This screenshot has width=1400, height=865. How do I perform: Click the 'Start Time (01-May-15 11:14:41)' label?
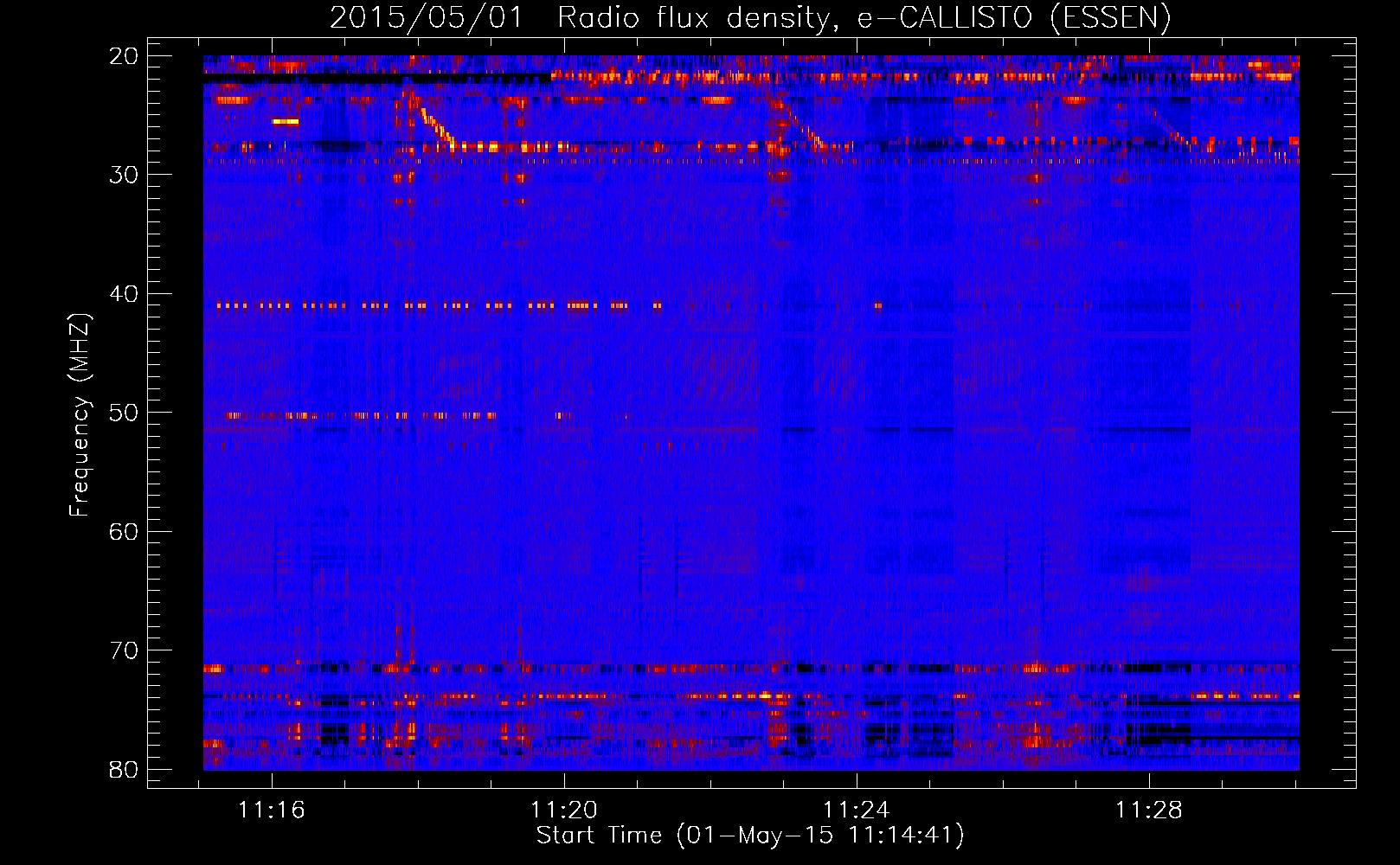point(750,836)
